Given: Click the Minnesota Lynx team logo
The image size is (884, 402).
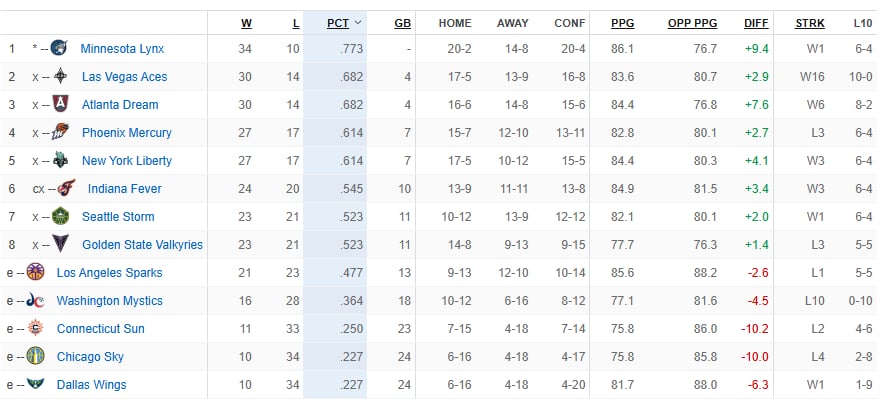Looking at the screenshot, I should tap(59, 48).
